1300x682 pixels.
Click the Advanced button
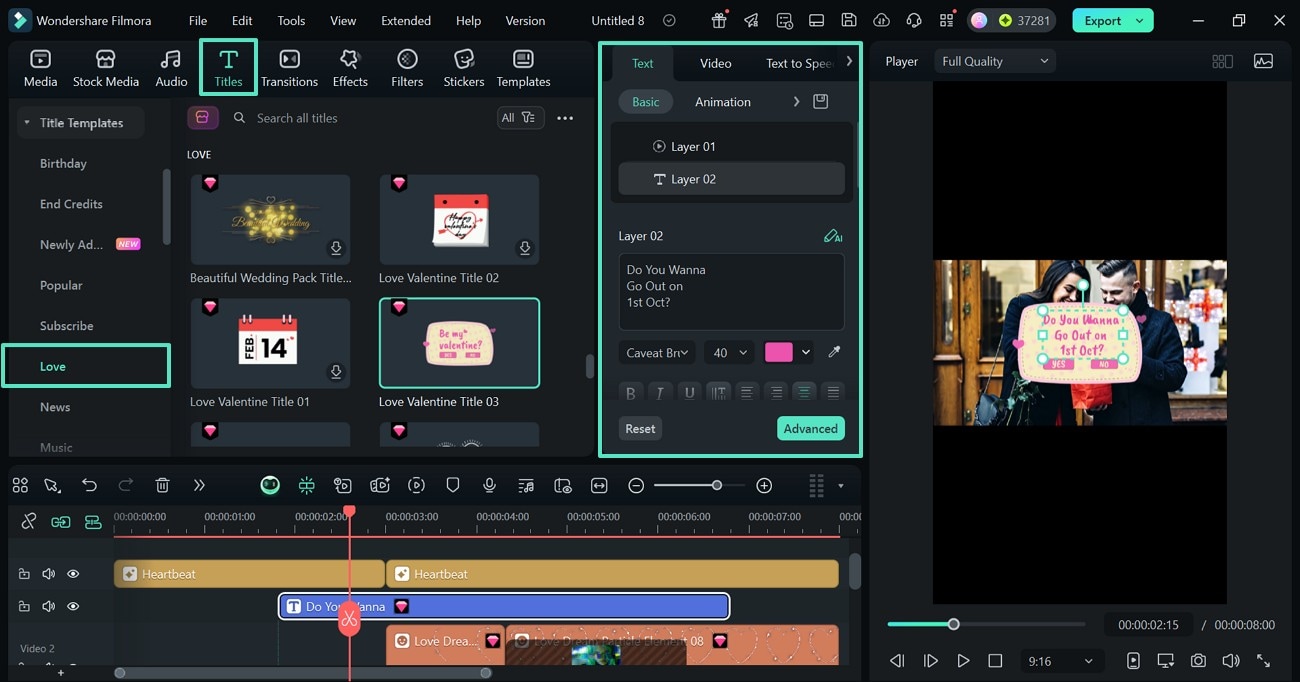(811, 428)
